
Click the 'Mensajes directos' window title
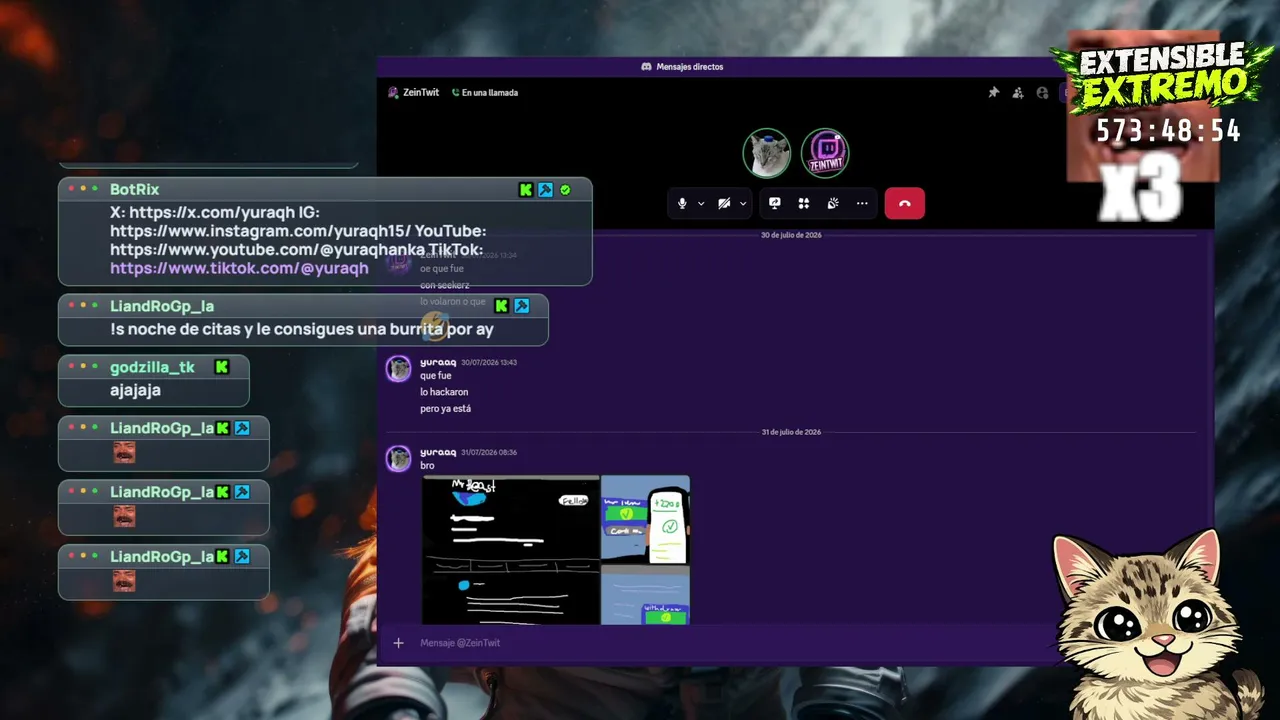coord(690,67)
